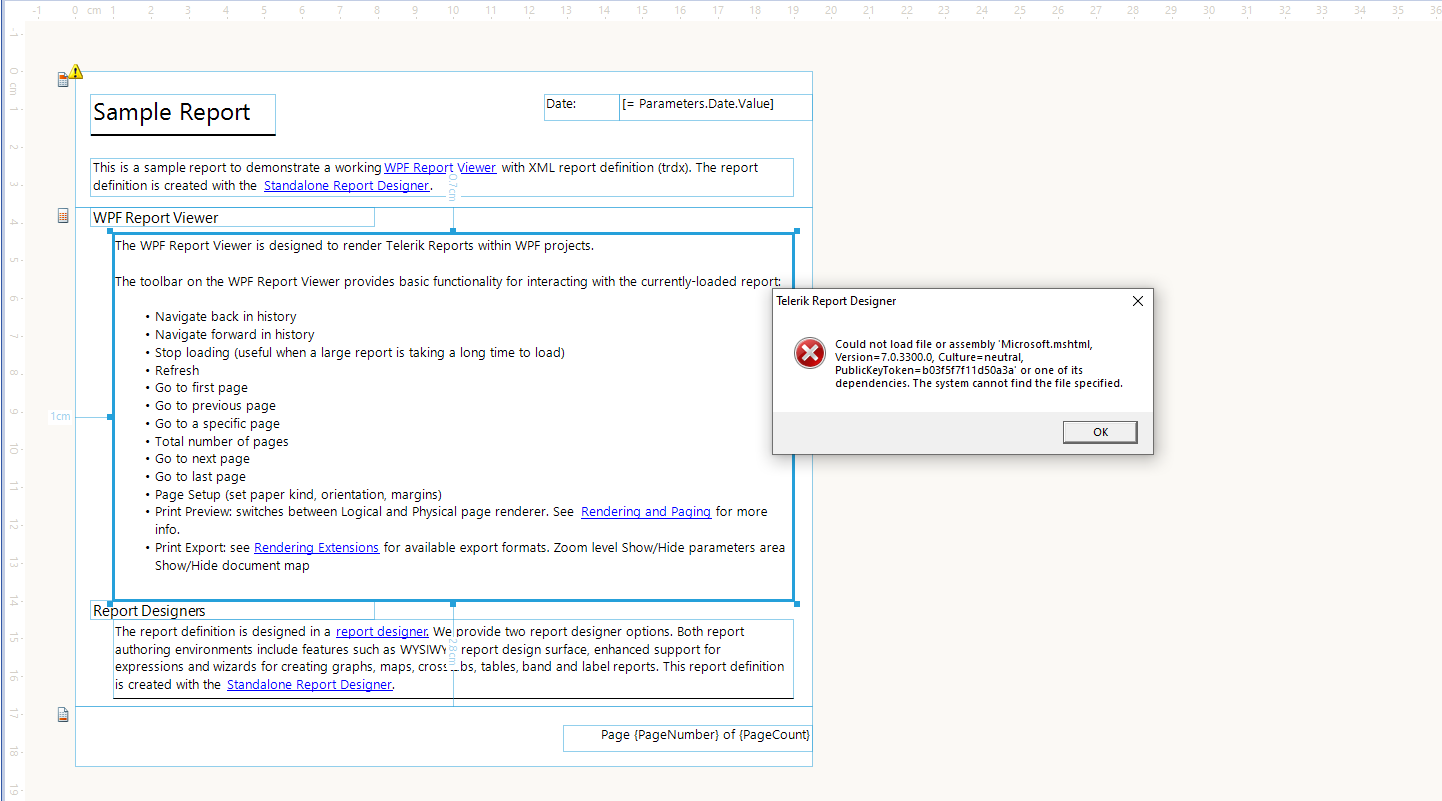This screenshot has height=801, width=1442.
Task: Open the "report designer" link
Action: pos(382,632)
